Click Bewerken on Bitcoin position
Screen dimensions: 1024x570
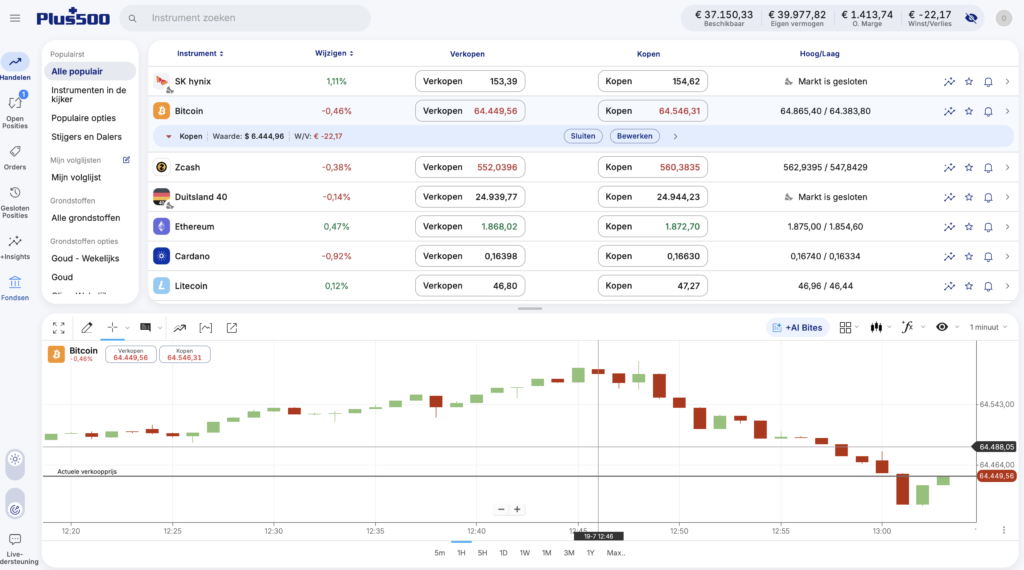634,136
